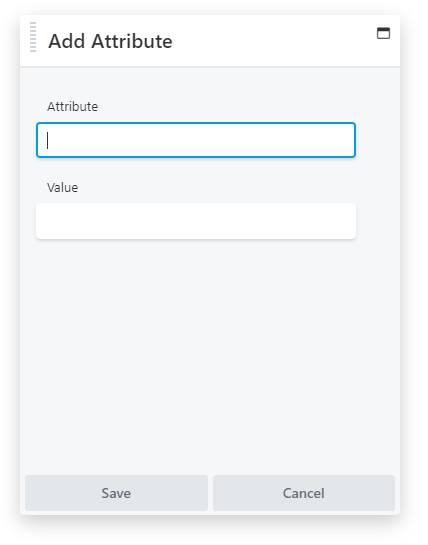Save the new attribute
428x545 pixels.
(x=116, y=493)
